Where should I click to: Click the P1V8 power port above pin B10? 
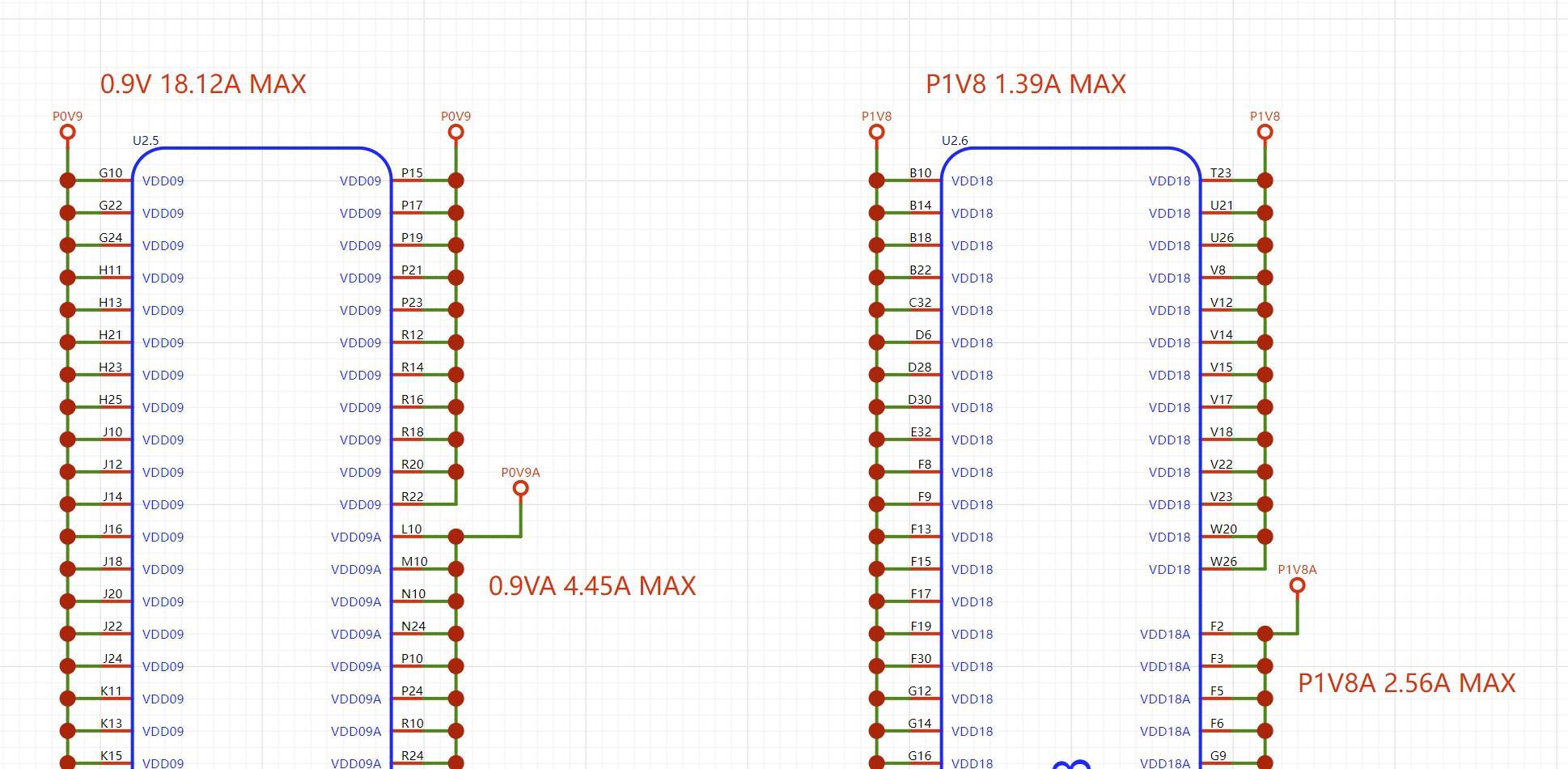point(876,131)
